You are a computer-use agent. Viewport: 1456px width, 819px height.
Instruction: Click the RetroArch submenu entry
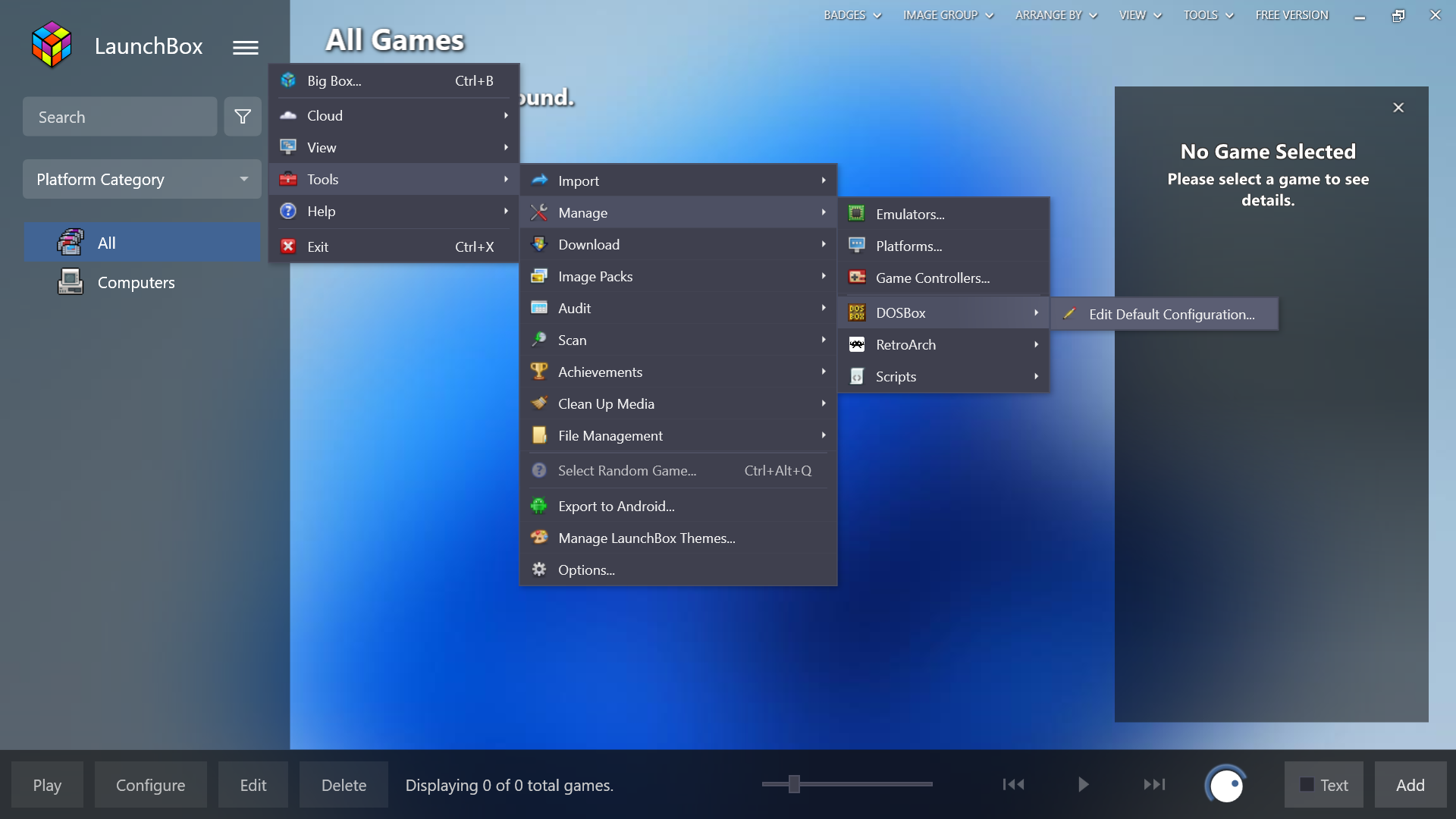(905, 344)
